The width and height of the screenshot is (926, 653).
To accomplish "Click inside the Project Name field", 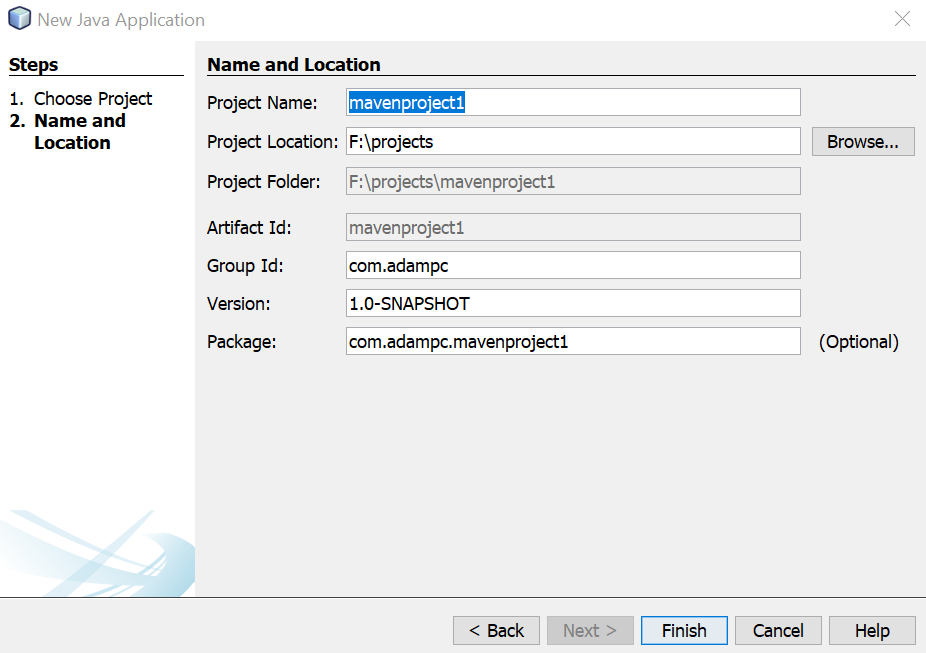I will click(x=573, y=102).
